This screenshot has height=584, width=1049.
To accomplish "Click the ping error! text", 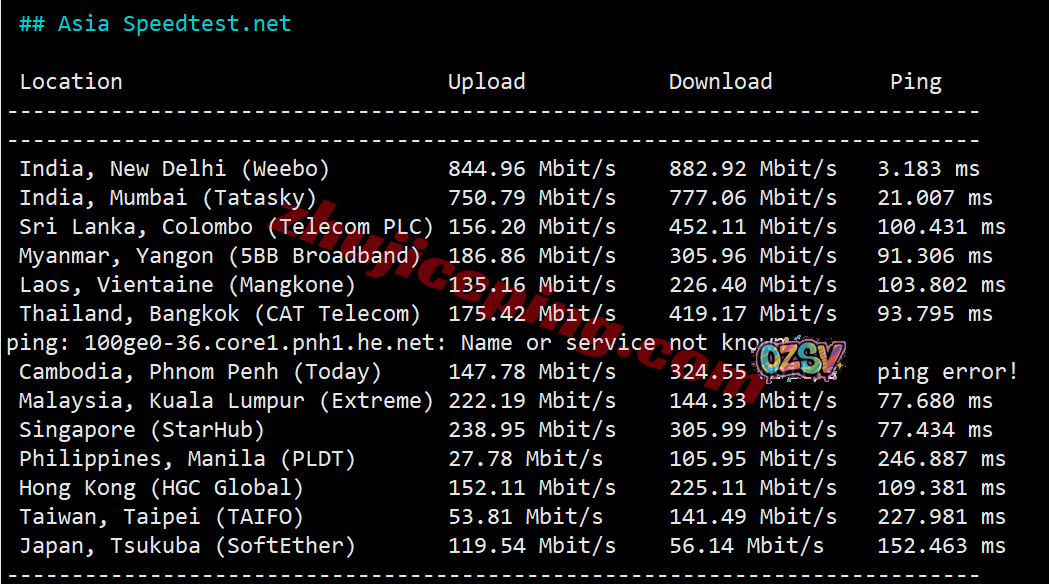I will (947, 372).
